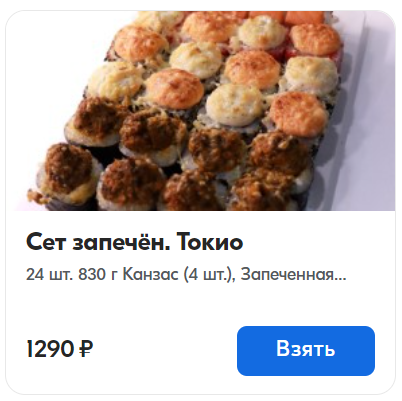Screen dimensions: 402x401
Task: Click a pale cheese-topped roll in the photo
Action: [235, 100]
